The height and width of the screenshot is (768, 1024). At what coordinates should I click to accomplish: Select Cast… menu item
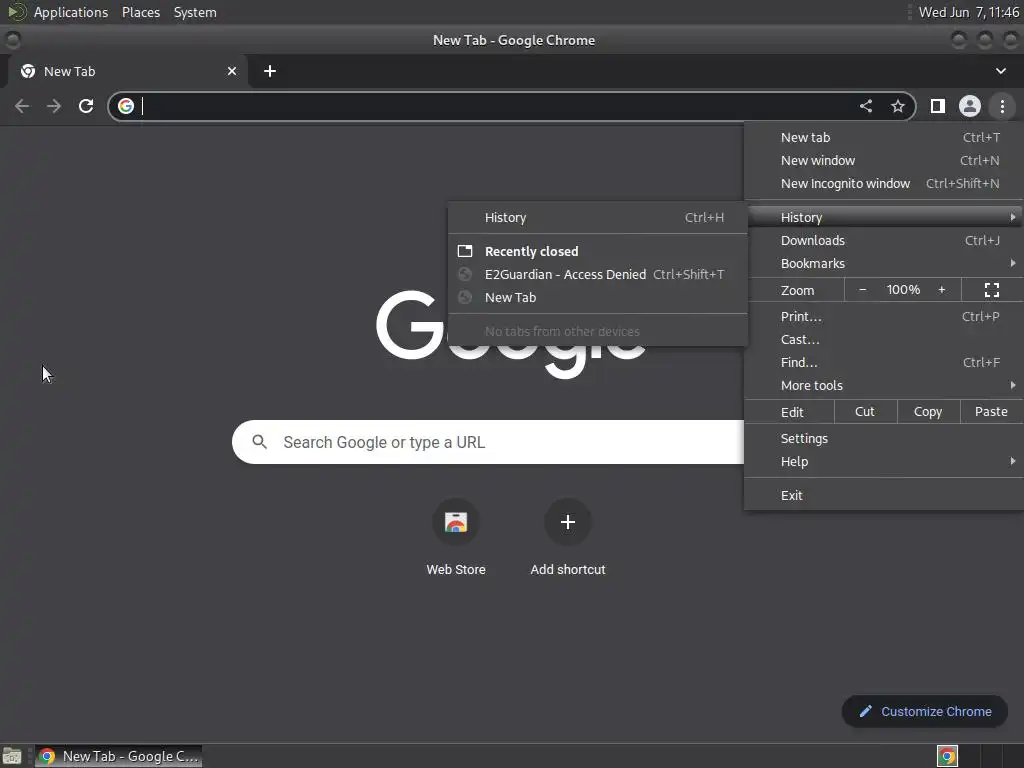(x=884, y=340)
